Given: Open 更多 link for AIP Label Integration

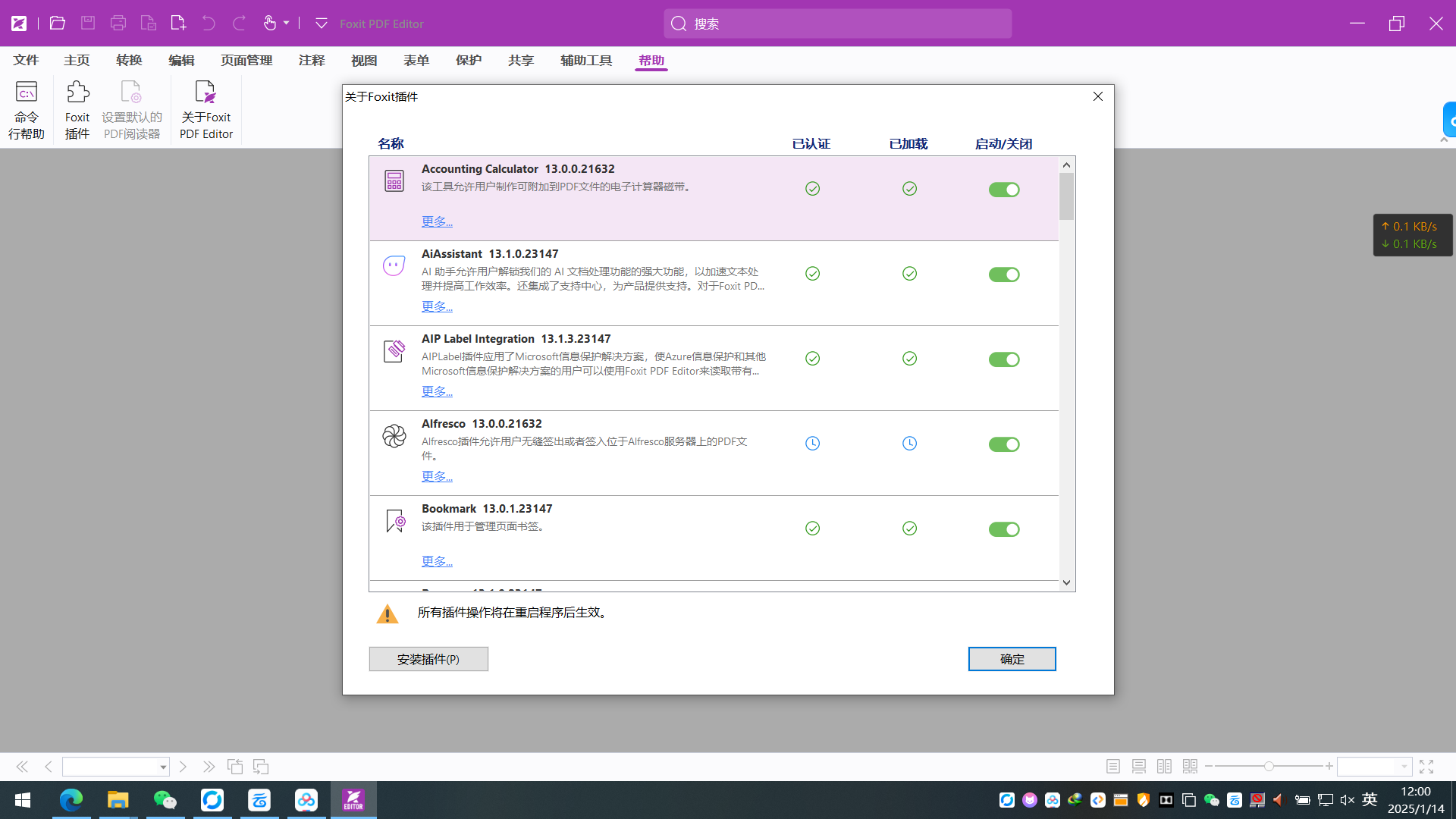Looking at the screenshot, I should pyautogui.click(x=437, y=391).
